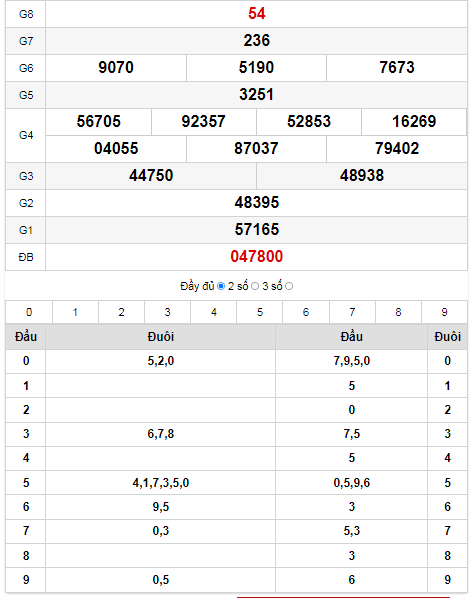Viewport: 471px width, 598px height.
Task: Choose digit filter 8 in number strip
Action: 398,312
